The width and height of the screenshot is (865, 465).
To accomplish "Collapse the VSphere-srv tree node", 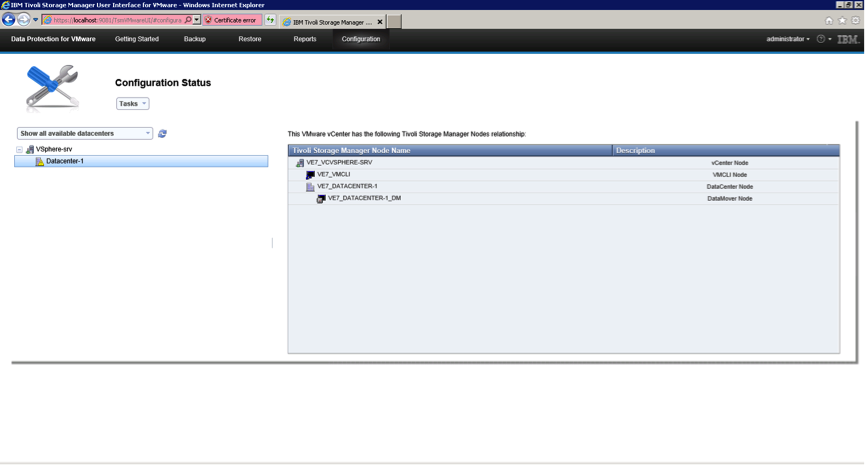I will 19,149.
